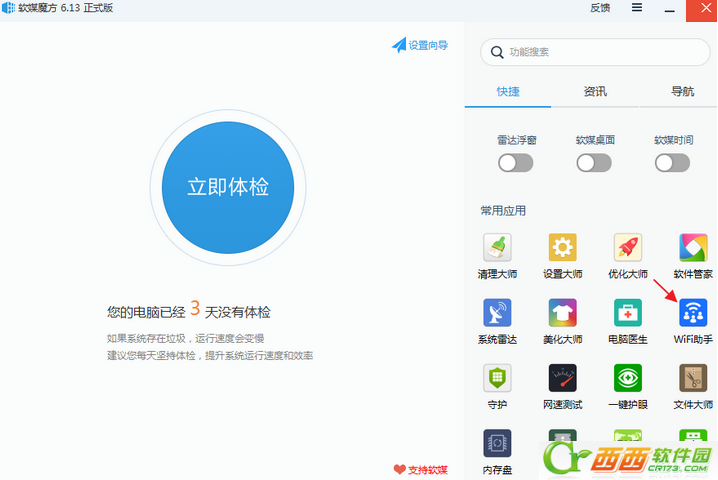Launch 设置大师 gear icon

(x=562, y=248)
